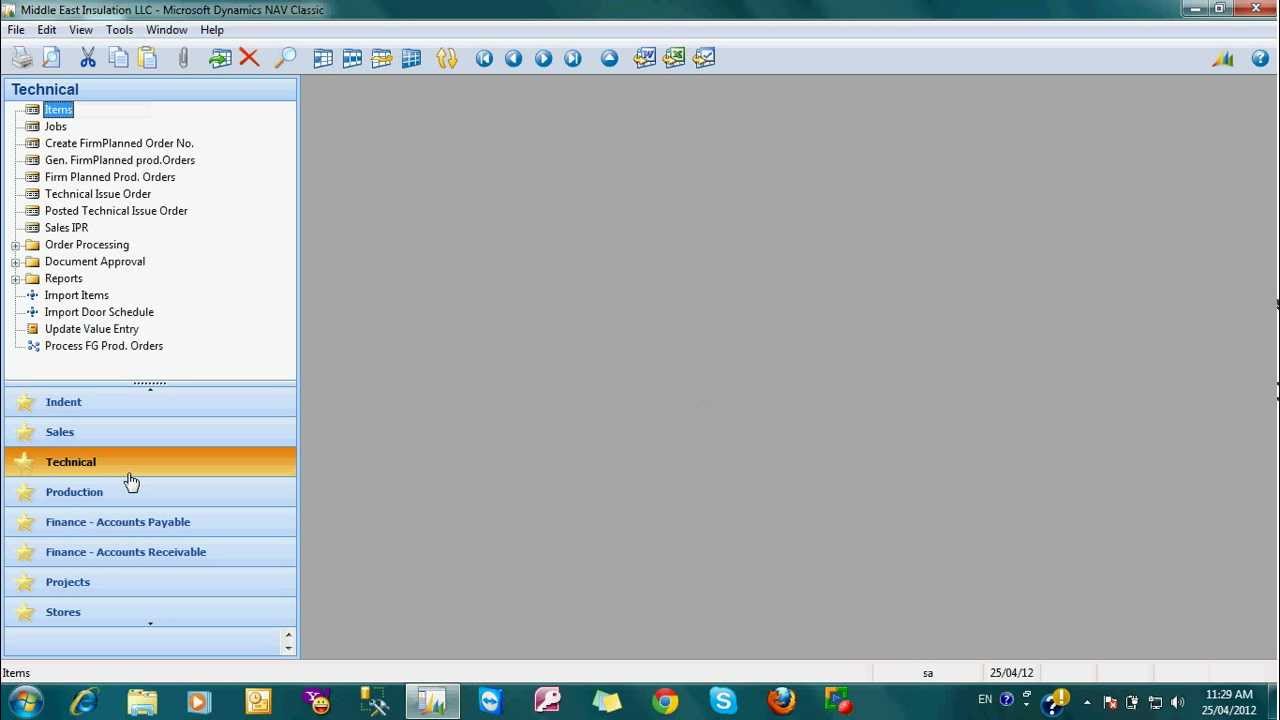Open Google Chrome from taskbar
The height and width of the screenshot is (720, 1280).
pyautogui.click(x=665, y=702)
